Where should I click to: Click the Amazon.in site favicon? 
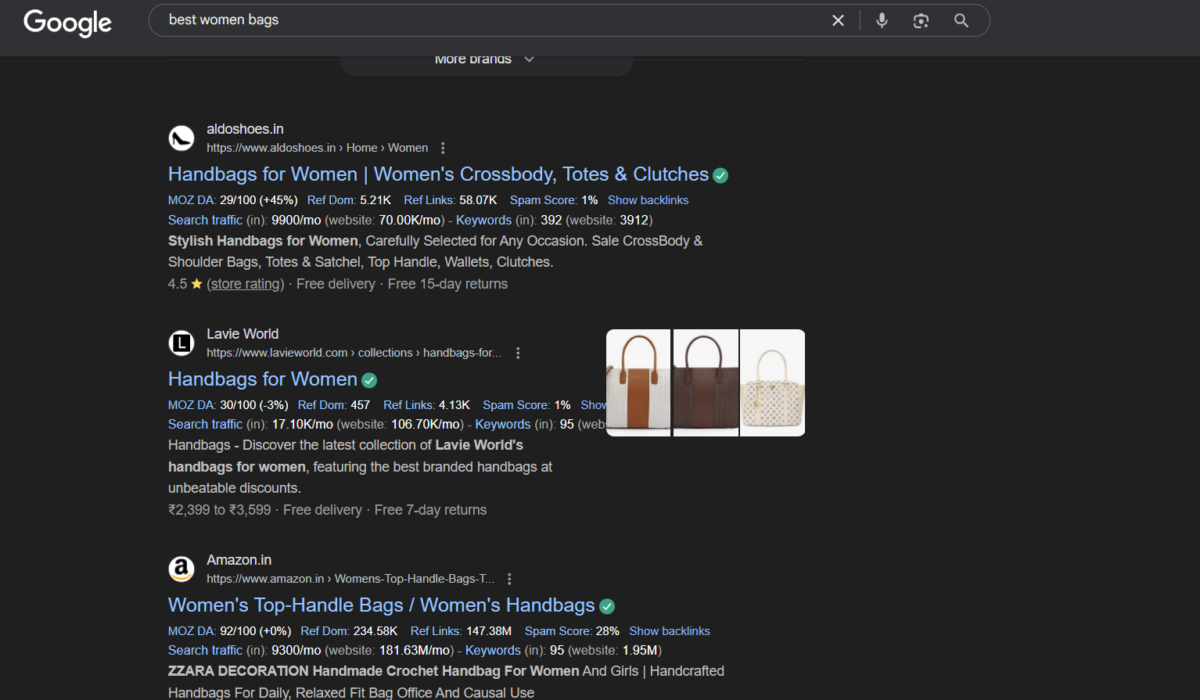181,569
